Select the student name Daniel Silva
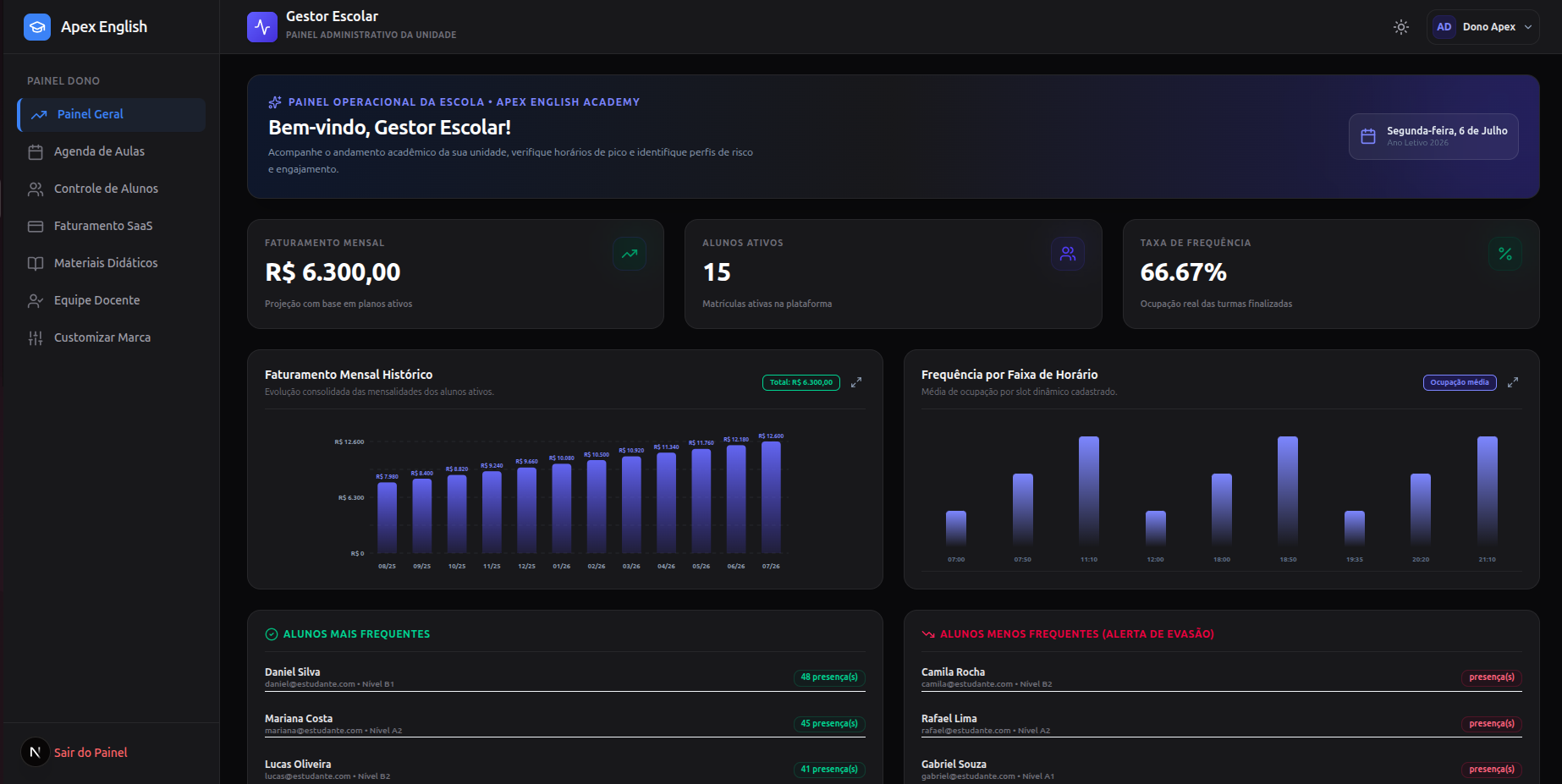The width and height of the screenshot is (1562, 784). tap(293, 672)
